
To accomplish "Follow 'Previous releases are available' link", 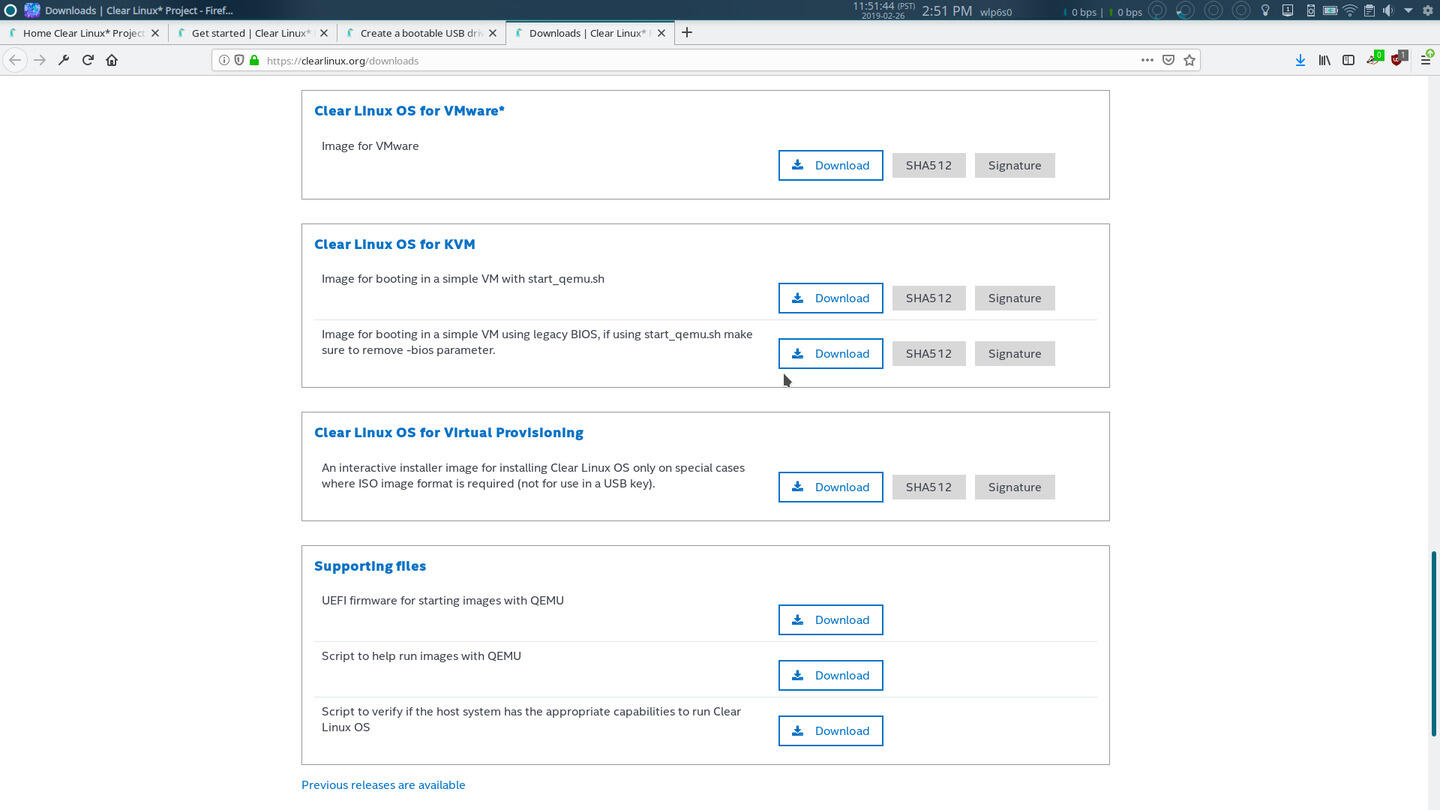I will click(x=383, y=785).
